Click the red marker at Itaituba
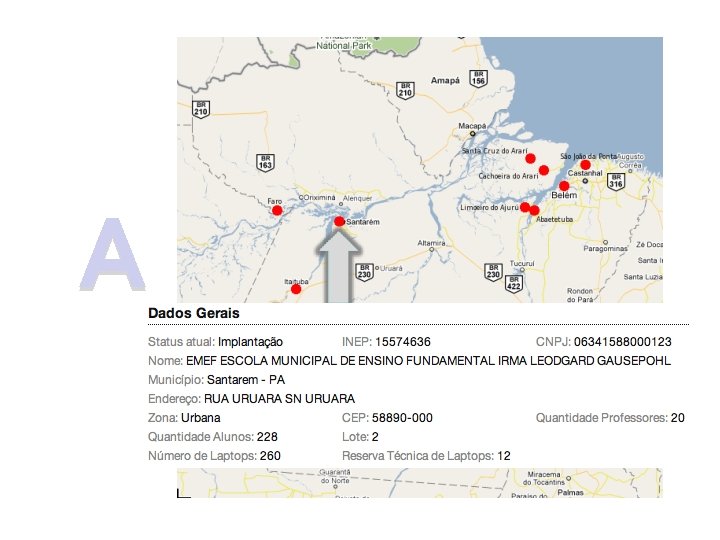 [296, 289]
